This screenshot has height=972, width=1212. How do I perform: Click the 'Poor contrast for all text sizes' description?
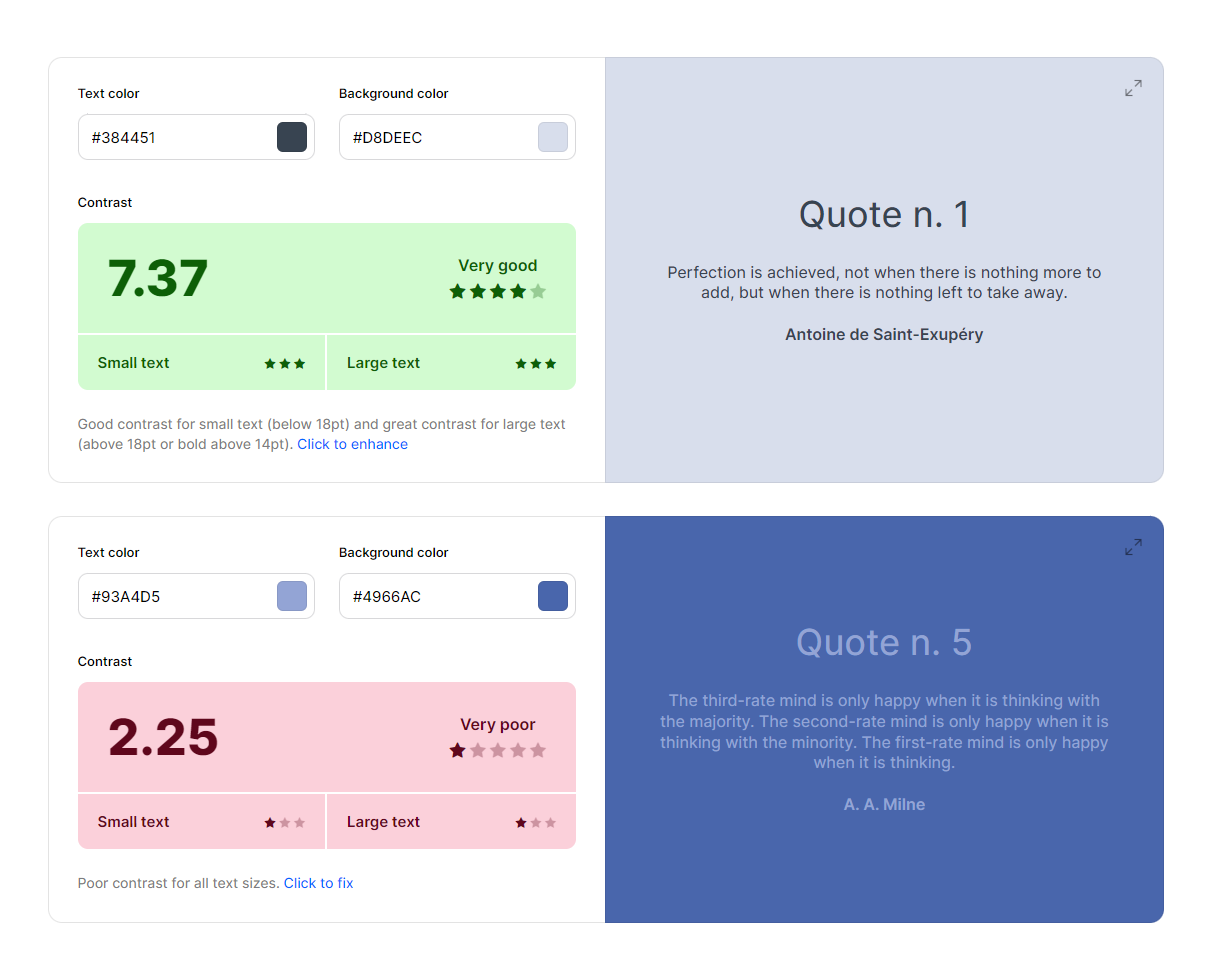coord(179,883)
